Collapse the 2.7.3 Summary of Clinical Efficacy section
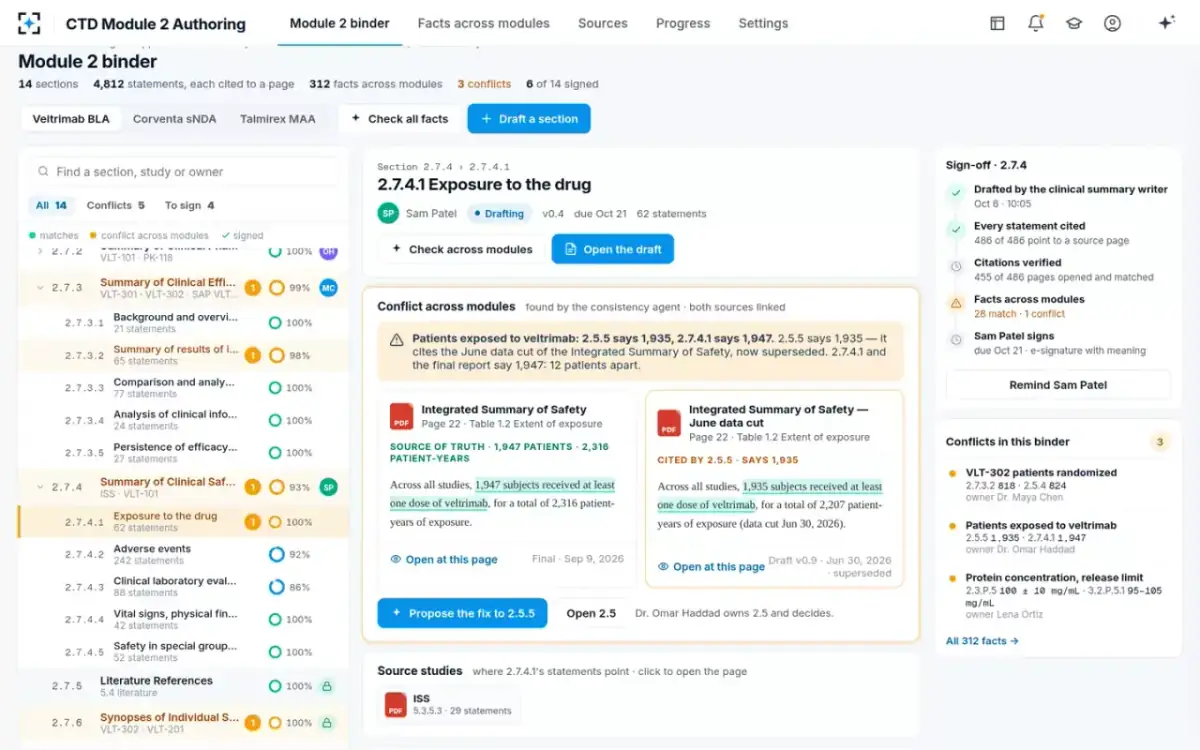1200x750 pixels. click(x=40, y=288)
